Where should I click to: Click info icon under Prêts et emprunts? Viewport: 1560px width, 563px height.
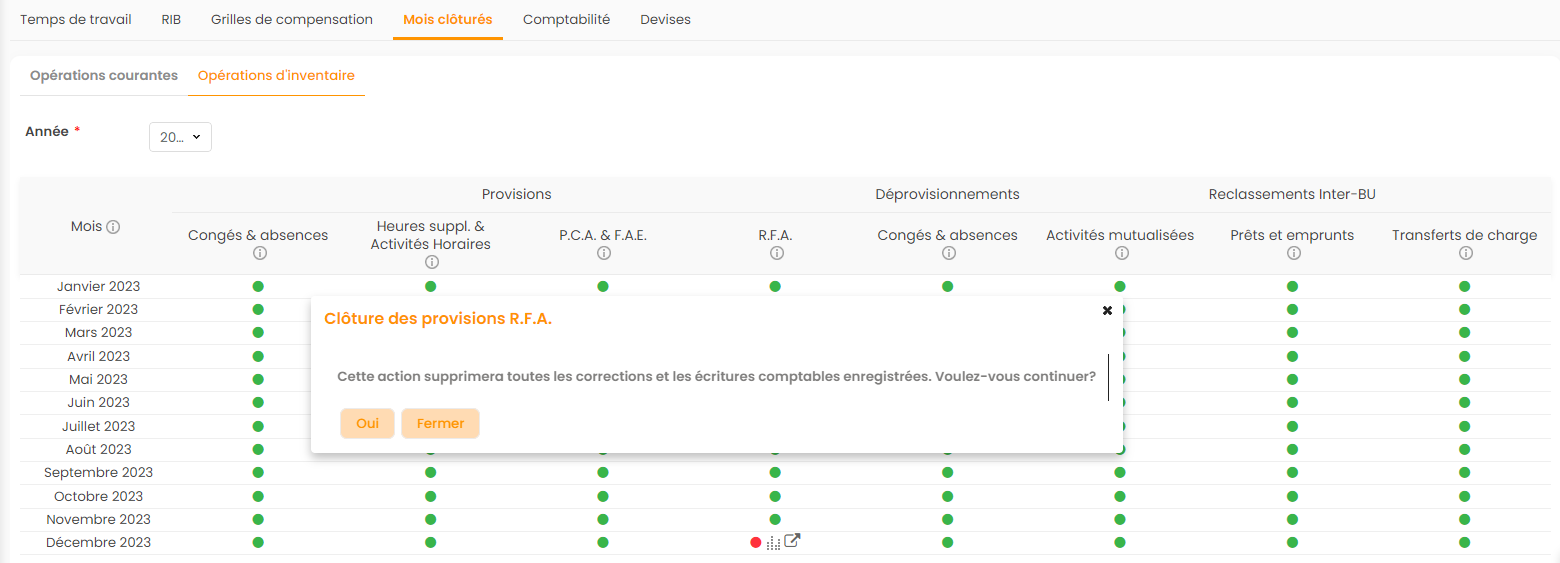1292,254
